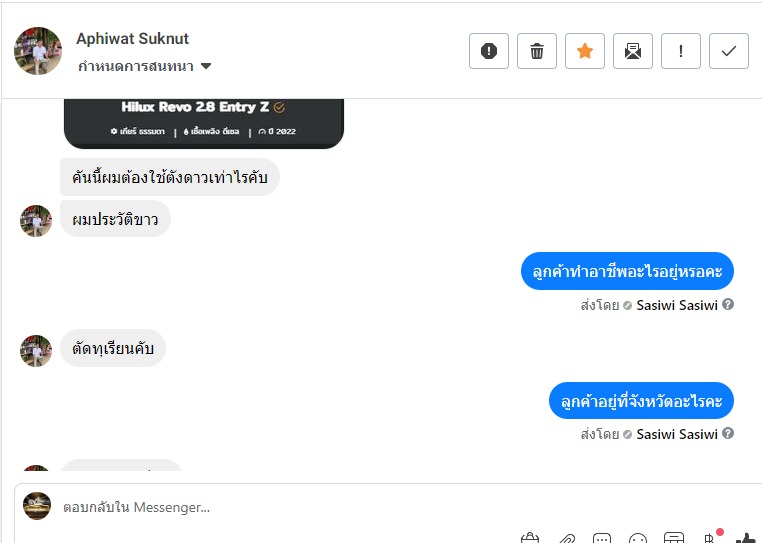The width and height of the screenshot is (762, 543).
Task: Delete conversation with the trash icon
Action: click(537, 51)
